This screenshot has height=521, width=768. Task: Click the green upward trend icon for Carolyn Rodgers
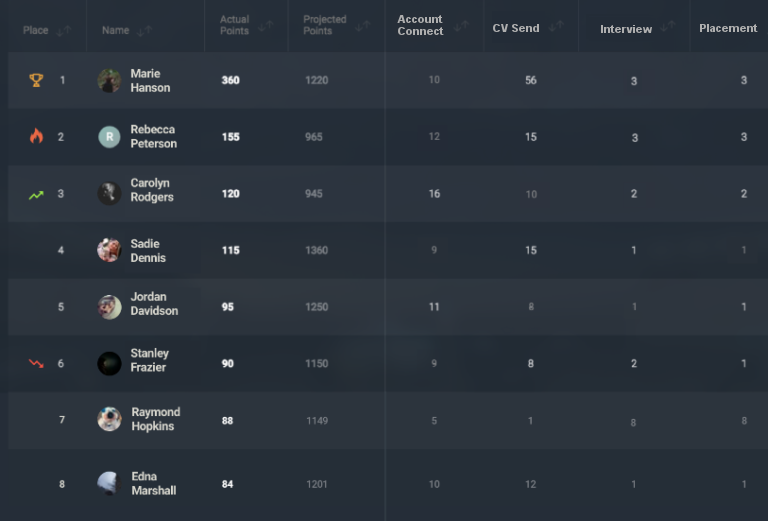pyautogui.click(x=36, y=195)
